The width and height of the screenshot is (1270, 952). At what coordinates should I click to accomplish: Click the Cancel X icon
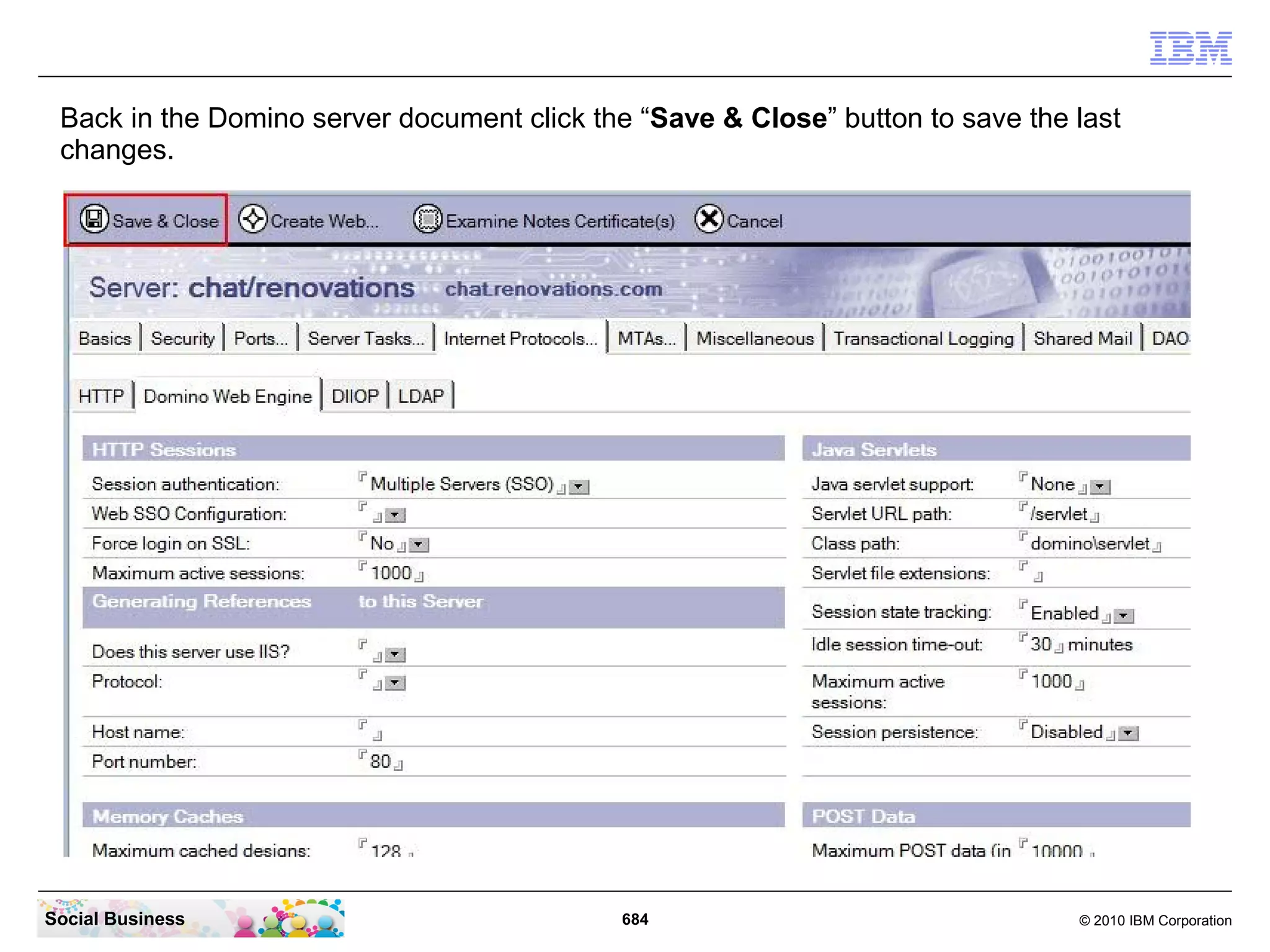709,219
